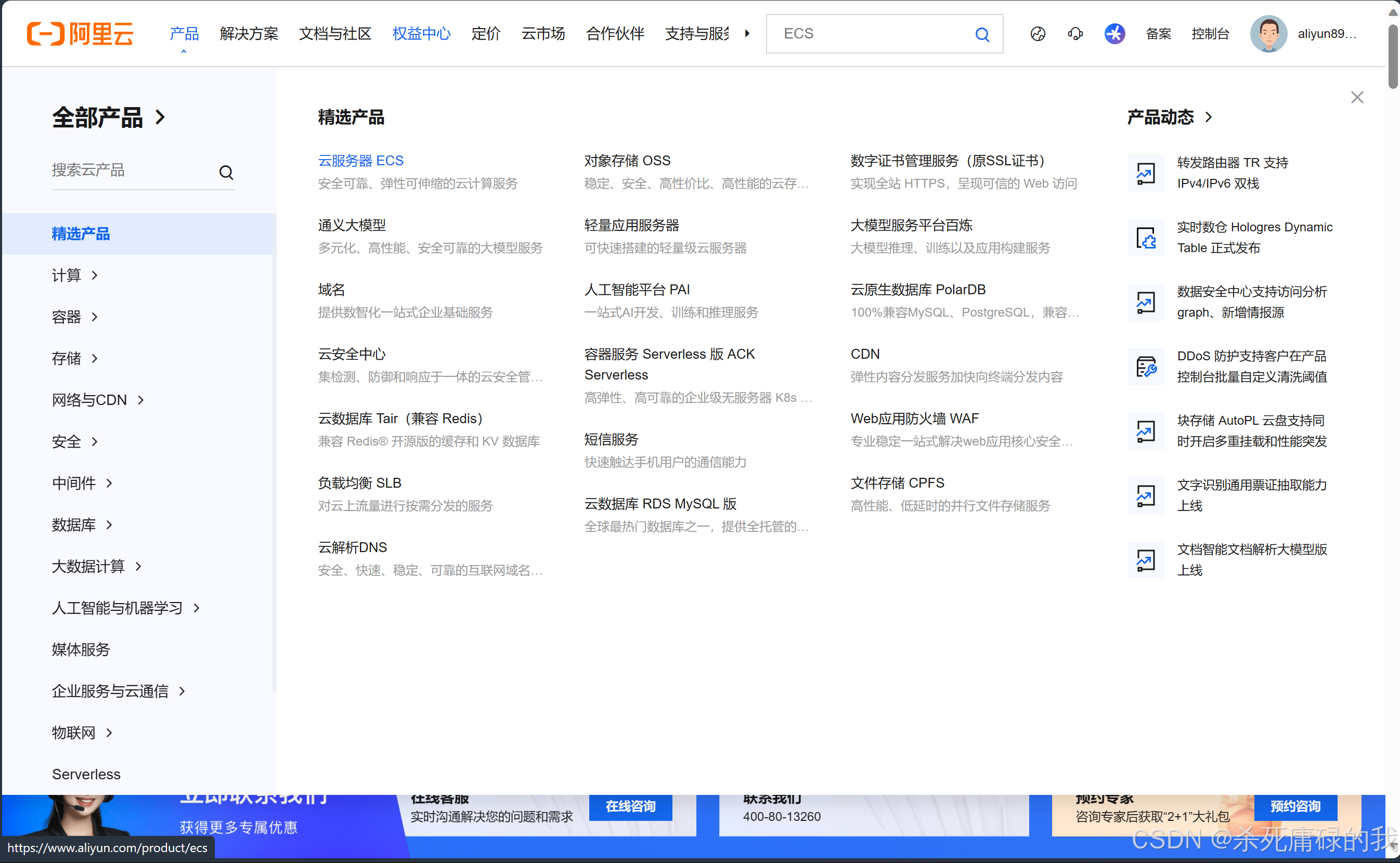Open the customer service headset icon

coord(1075,34)
